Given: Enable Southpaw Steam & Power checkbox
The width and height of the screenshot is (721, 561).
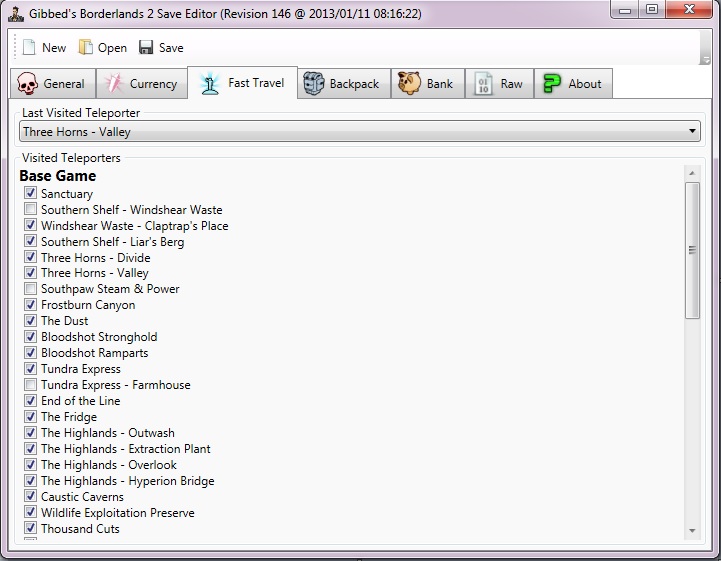Looking at the screenshot, I should click(30, 288).
